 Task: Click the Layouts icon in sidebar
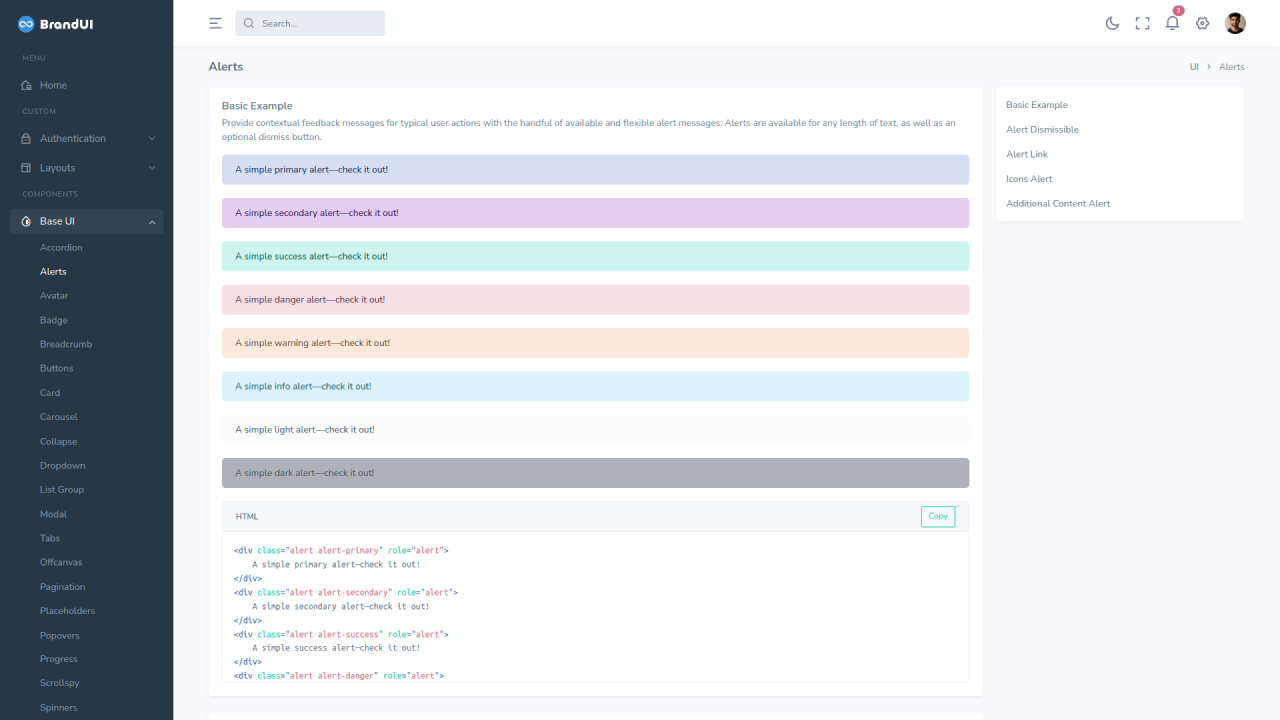[x=27, y=168]
